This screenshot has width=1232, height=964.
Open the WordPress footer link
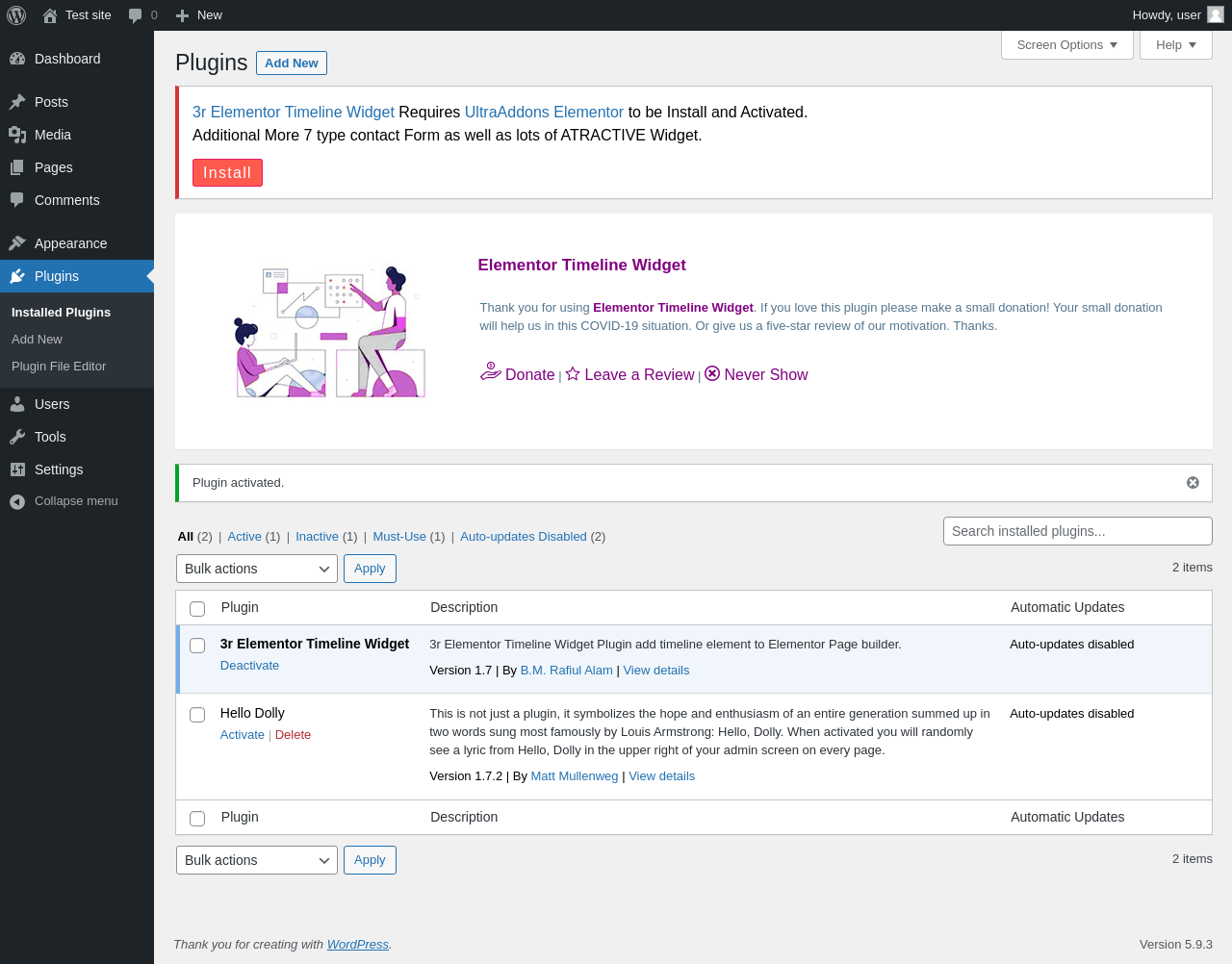pyautogui.click(x=358, y=945)
